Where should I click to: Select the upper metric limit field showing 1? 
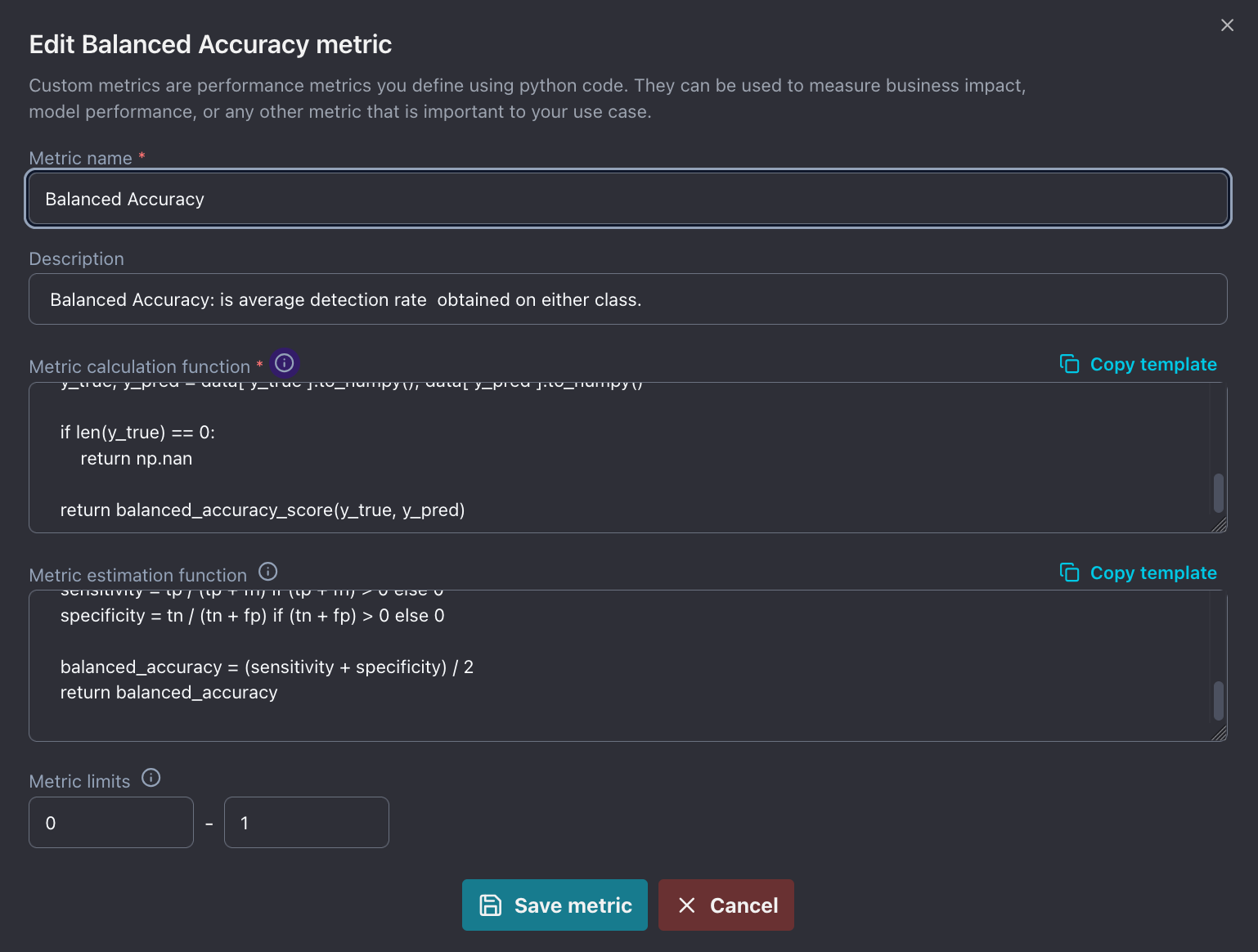pos(307,822)
